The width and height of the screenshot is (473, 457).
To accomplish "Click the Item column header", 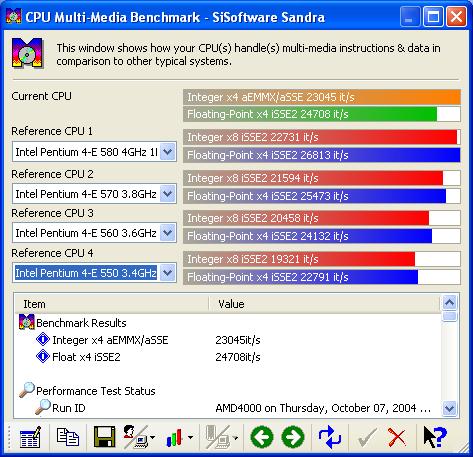I will tap(112, 304).
